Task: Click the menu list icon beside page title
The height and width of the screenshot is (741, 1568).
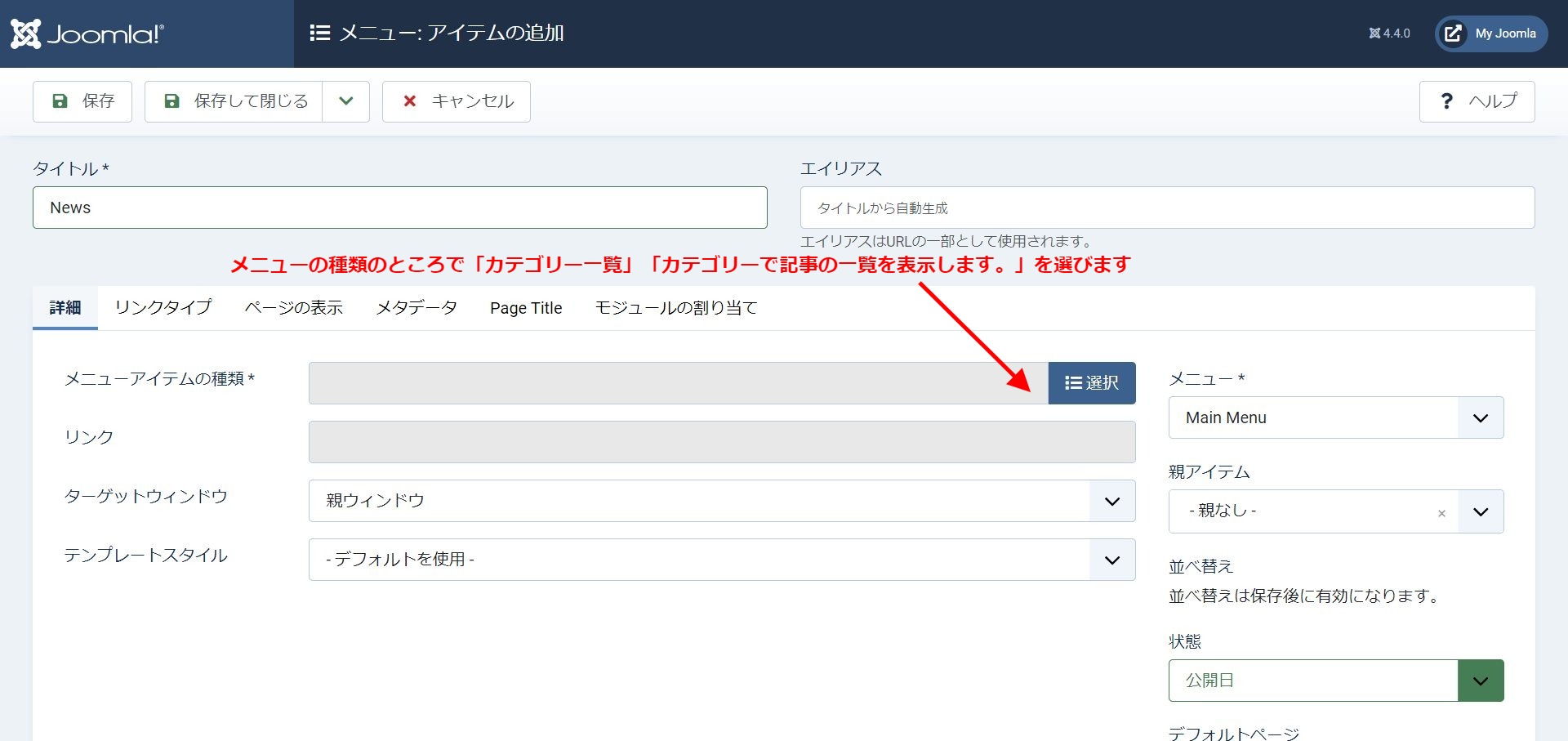Action: [319, 33]
